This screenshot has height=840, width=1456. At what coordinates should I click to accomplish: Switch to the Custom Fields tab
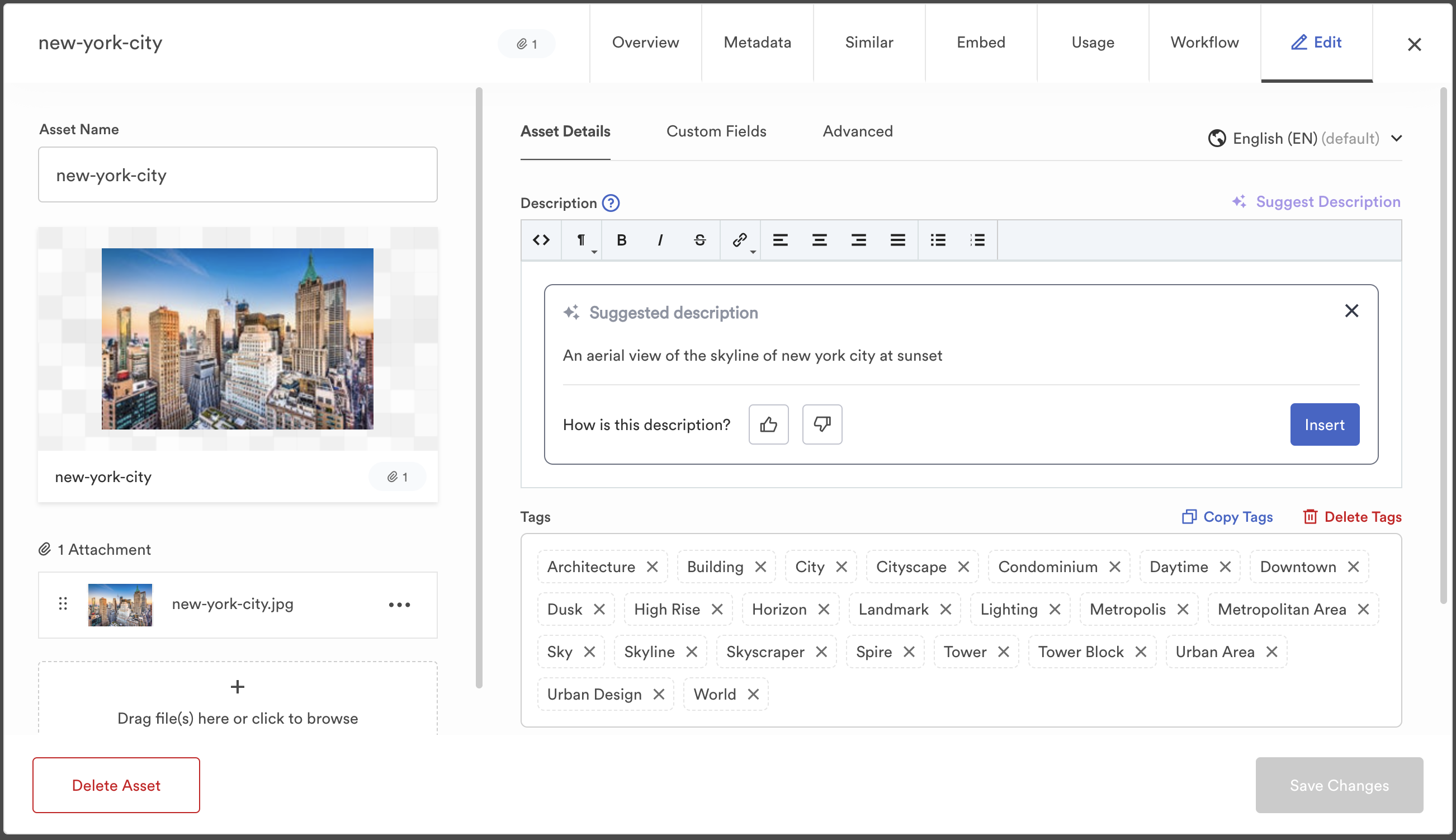pyautogui.click(x=716, y=131)
